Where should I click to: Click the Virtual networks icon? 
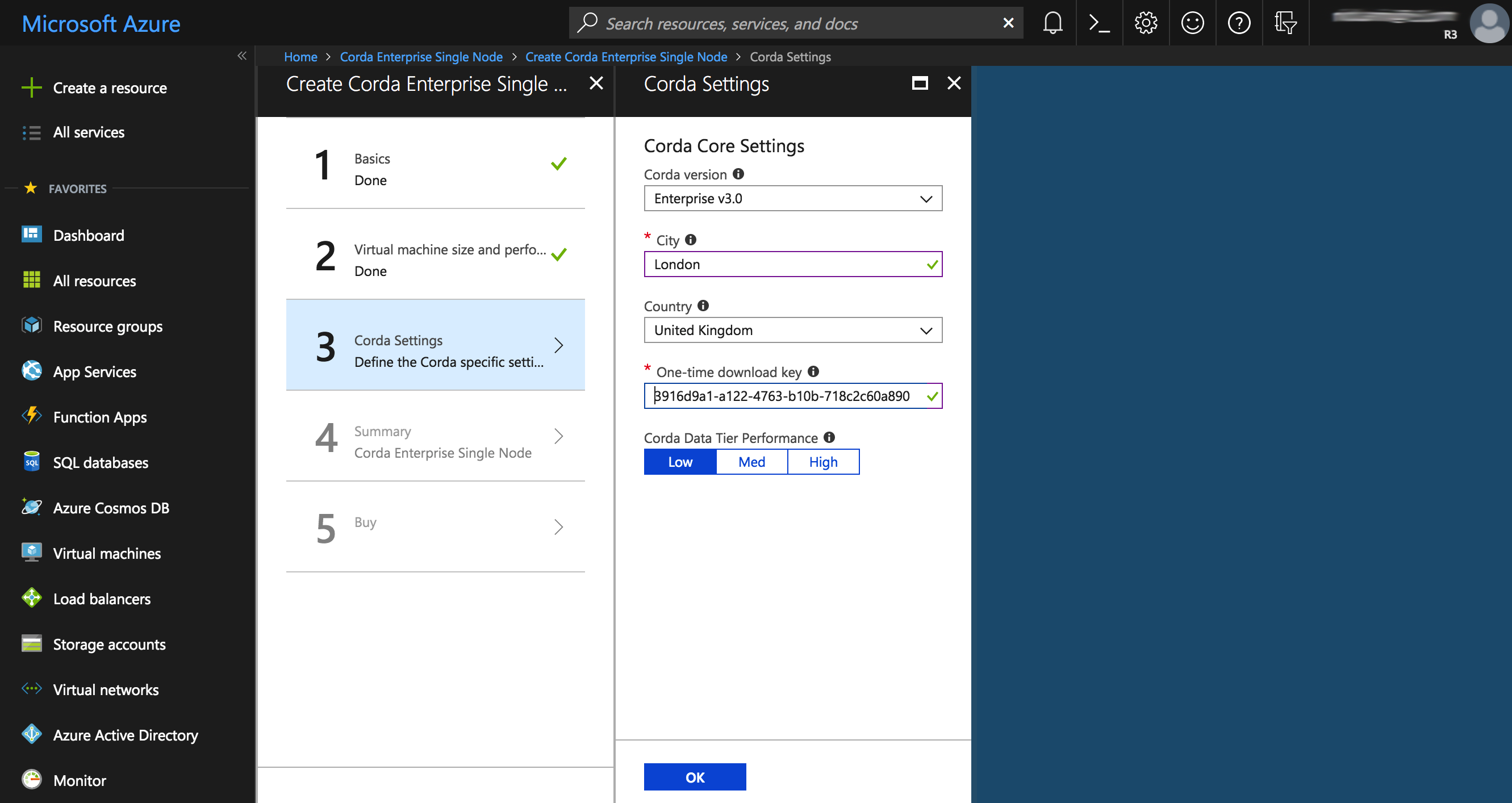[x=32, y=688]
